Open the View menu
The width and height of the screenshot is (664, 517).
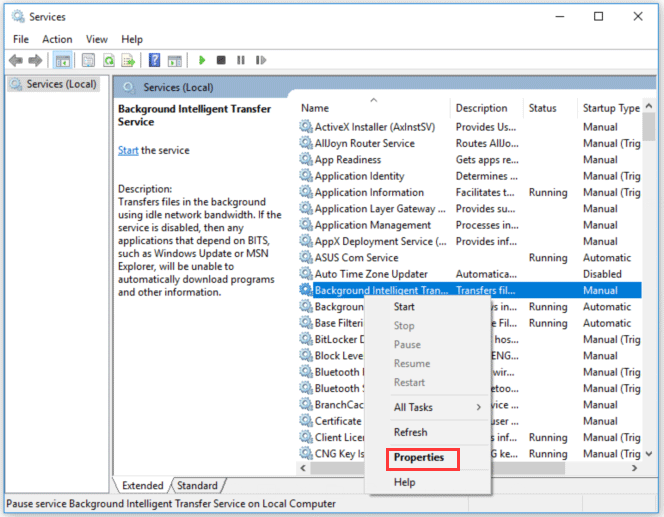point(97,39)
